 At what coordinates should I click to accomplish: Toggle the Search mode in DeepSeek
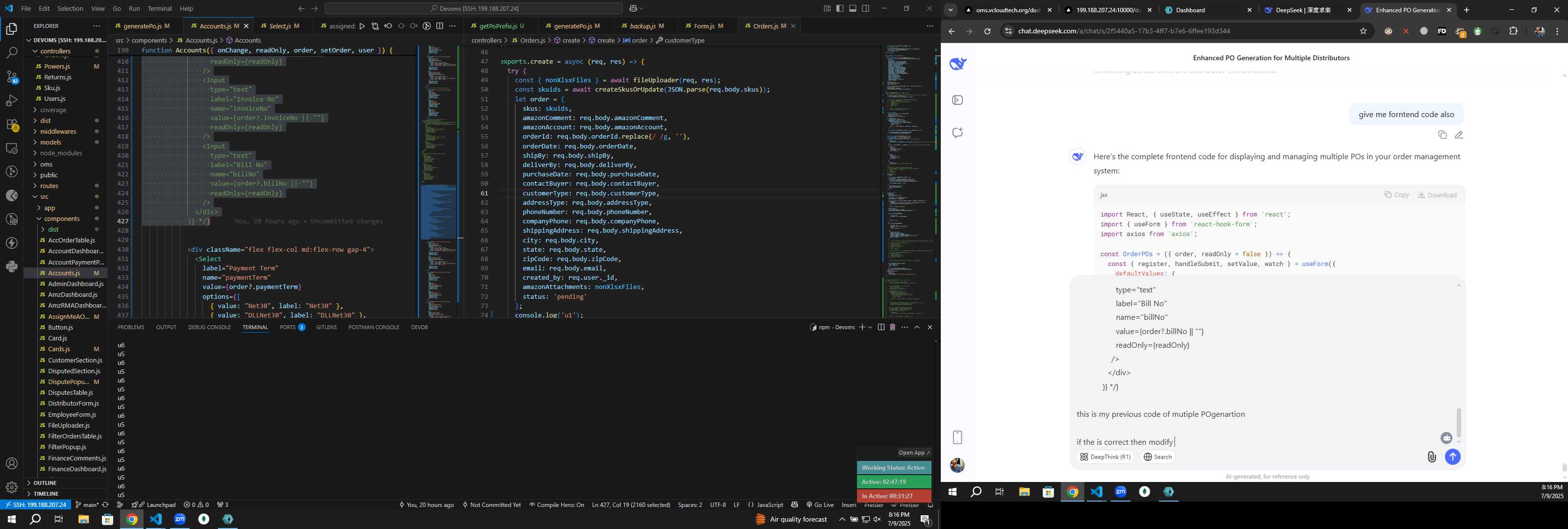1157,457
